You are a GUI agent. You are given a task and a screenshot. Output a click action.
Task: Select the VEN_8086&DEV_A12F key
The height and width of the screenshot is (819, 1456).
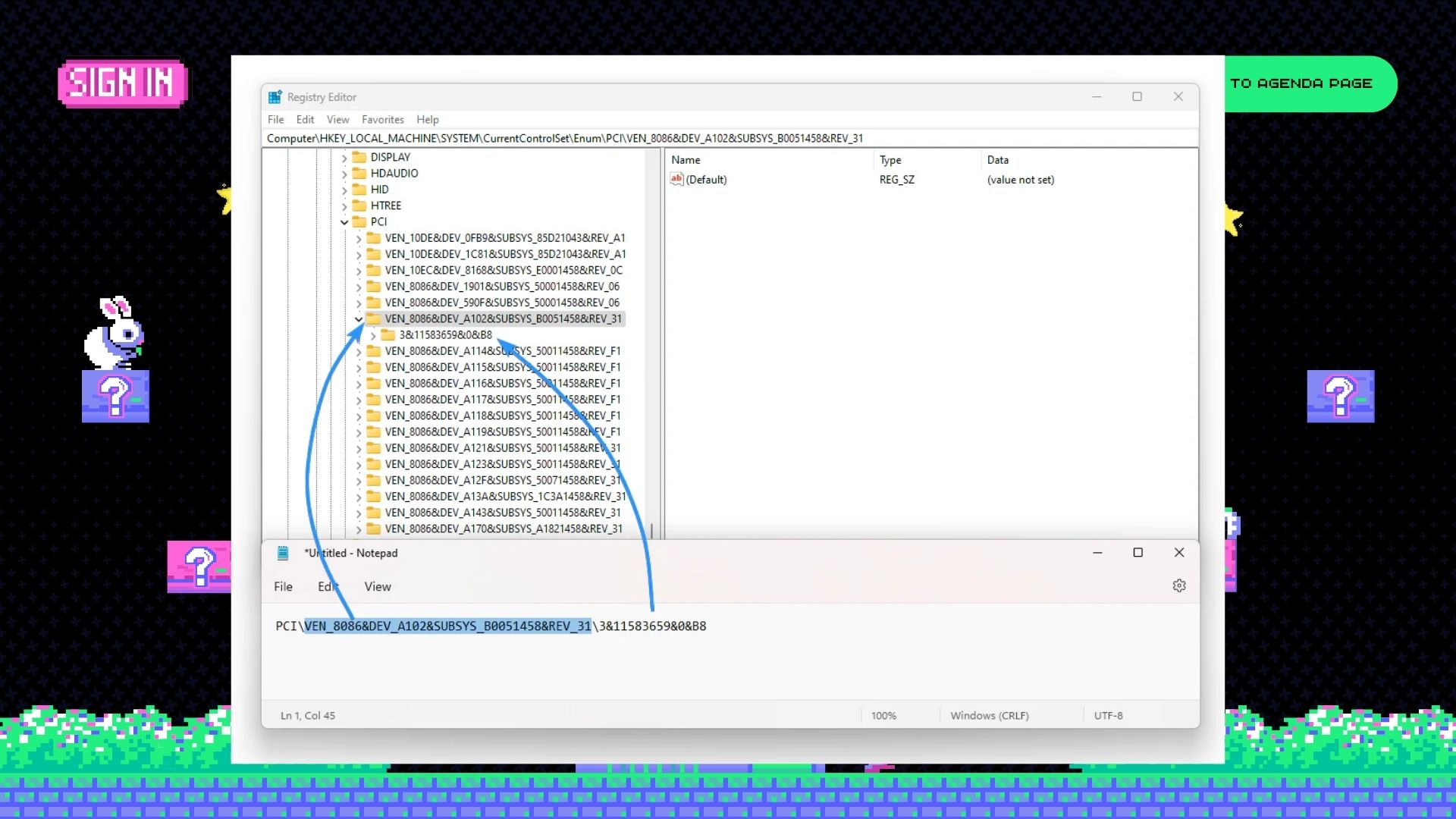point(502,481)
